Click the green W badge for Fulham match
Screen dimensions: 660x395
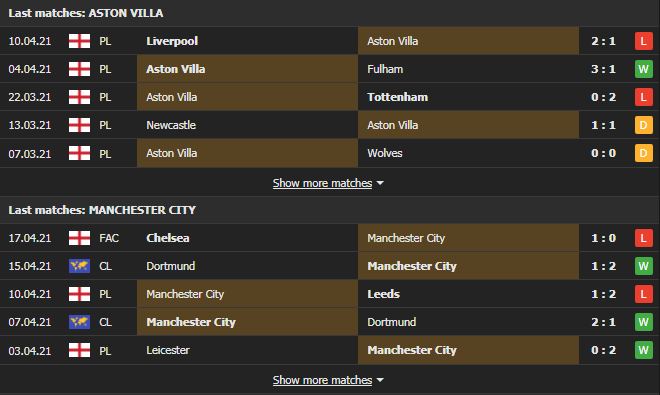tap(643, 69)
